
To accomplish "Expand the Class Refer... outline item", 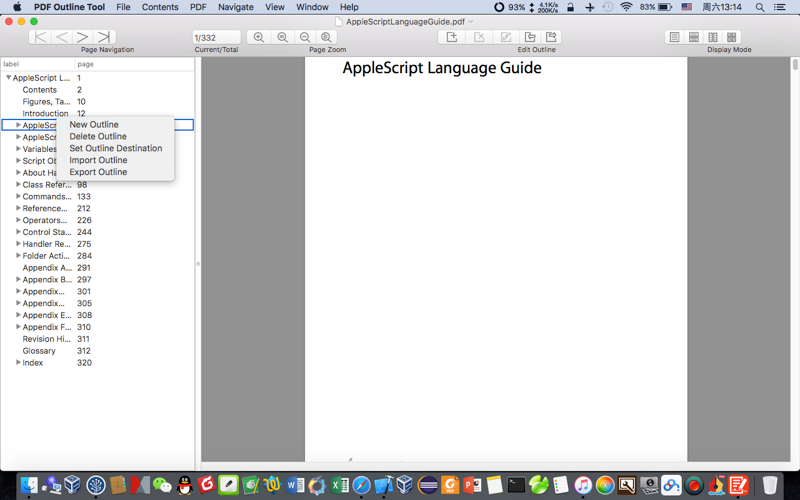I will pyautogui.click(x=18, y=184).
